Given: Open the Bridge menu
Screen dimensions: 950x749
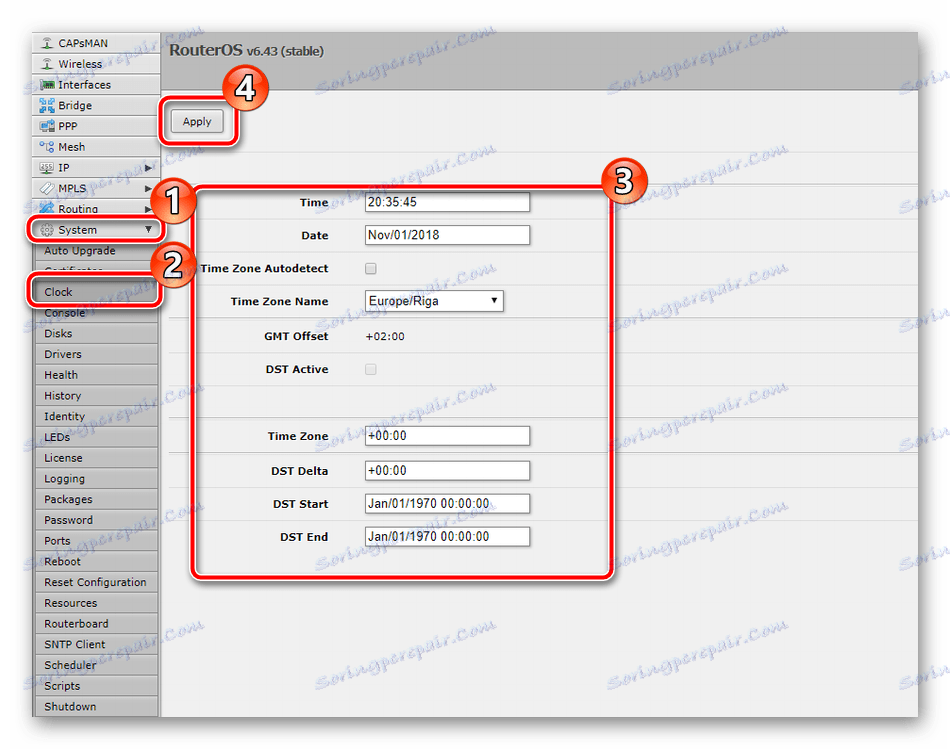Looking at the screenshot, I should tap(96, 105).
